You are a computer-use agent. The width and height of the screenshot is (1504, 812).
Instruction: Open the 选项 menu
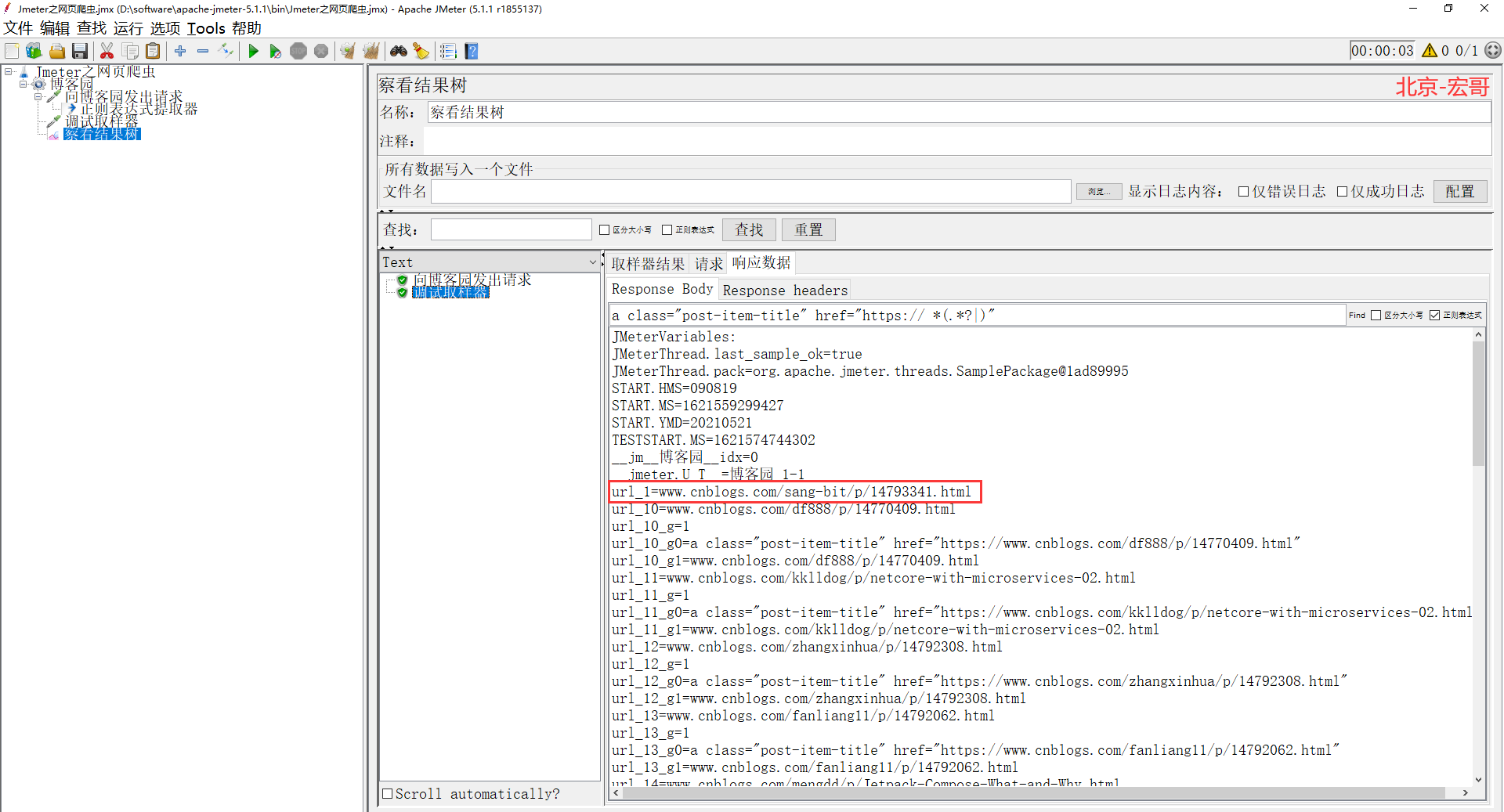point(165,28)
